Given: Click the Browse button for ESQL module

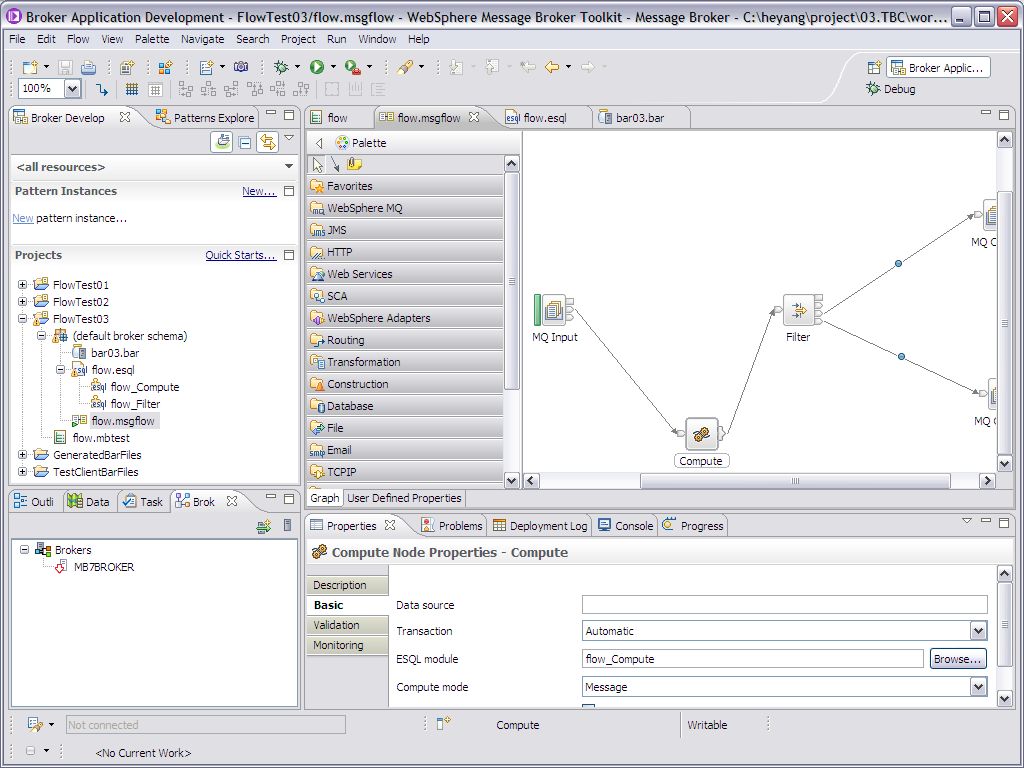Looking at the screenshot, I should 957,659.
